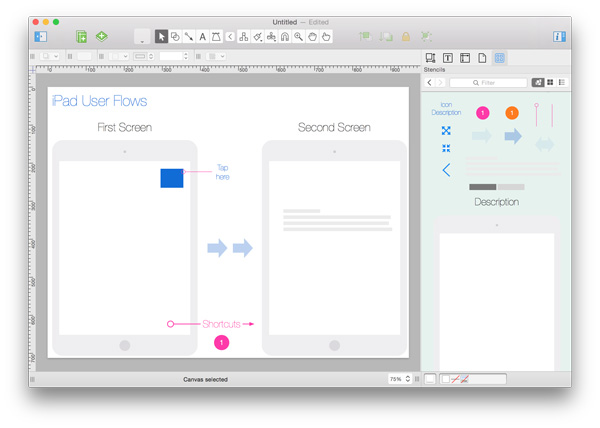
Task: Select the darker blue right arrow stencil
Action: coord(513,136)
